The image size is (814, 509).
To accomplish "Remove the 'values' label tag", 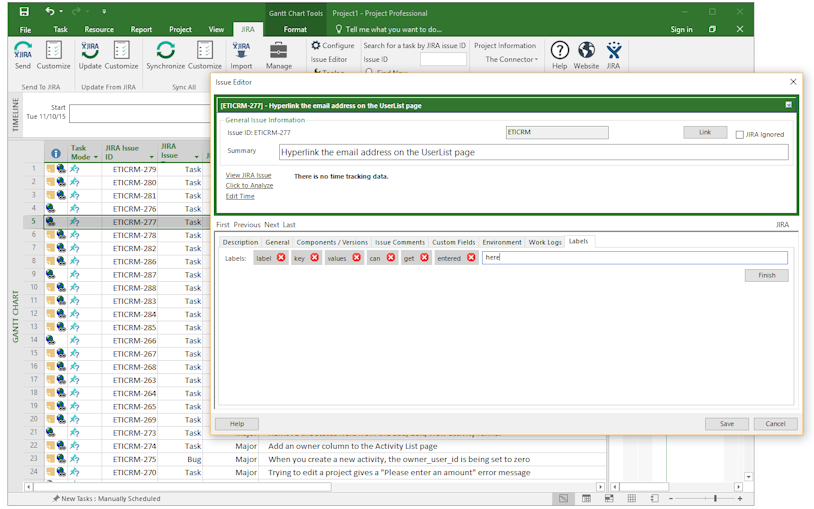I will pos(357,258).
